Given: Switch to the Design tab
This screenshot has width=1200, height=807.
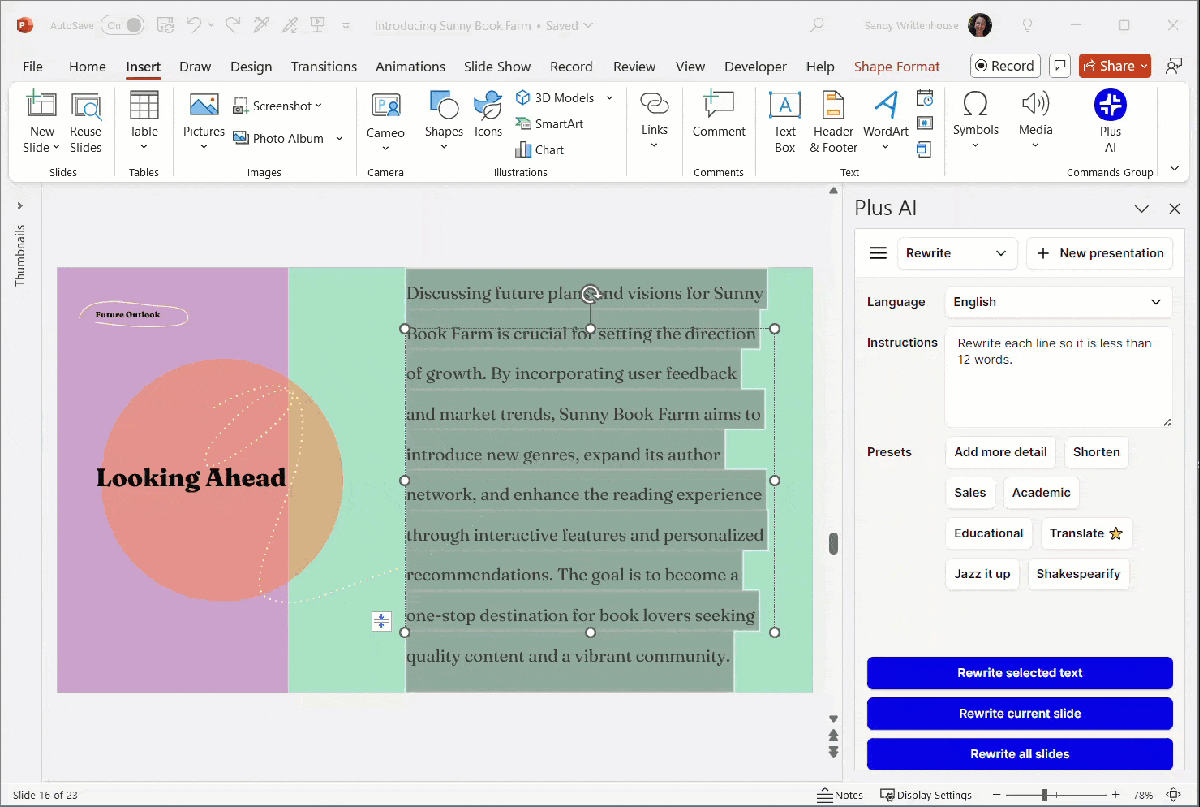Looking at the screenshot, I should (x=251, y=66).
